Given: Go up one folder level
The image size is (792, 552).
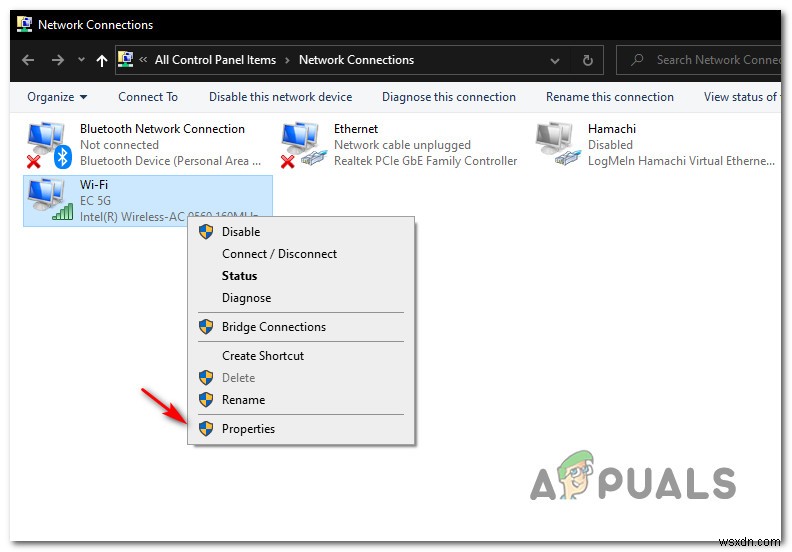Looking at the screenshot, I should click(x=102, y=61).
